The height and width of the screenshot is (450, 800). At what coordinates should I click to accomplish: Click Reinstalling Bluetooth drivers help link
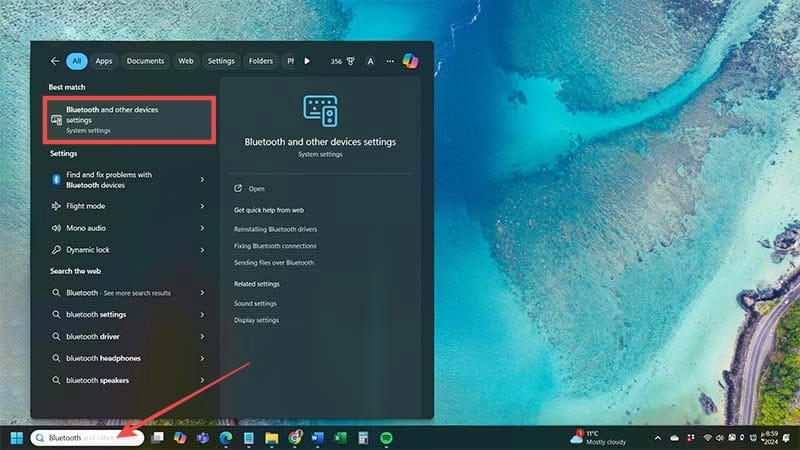coord(275,229)
